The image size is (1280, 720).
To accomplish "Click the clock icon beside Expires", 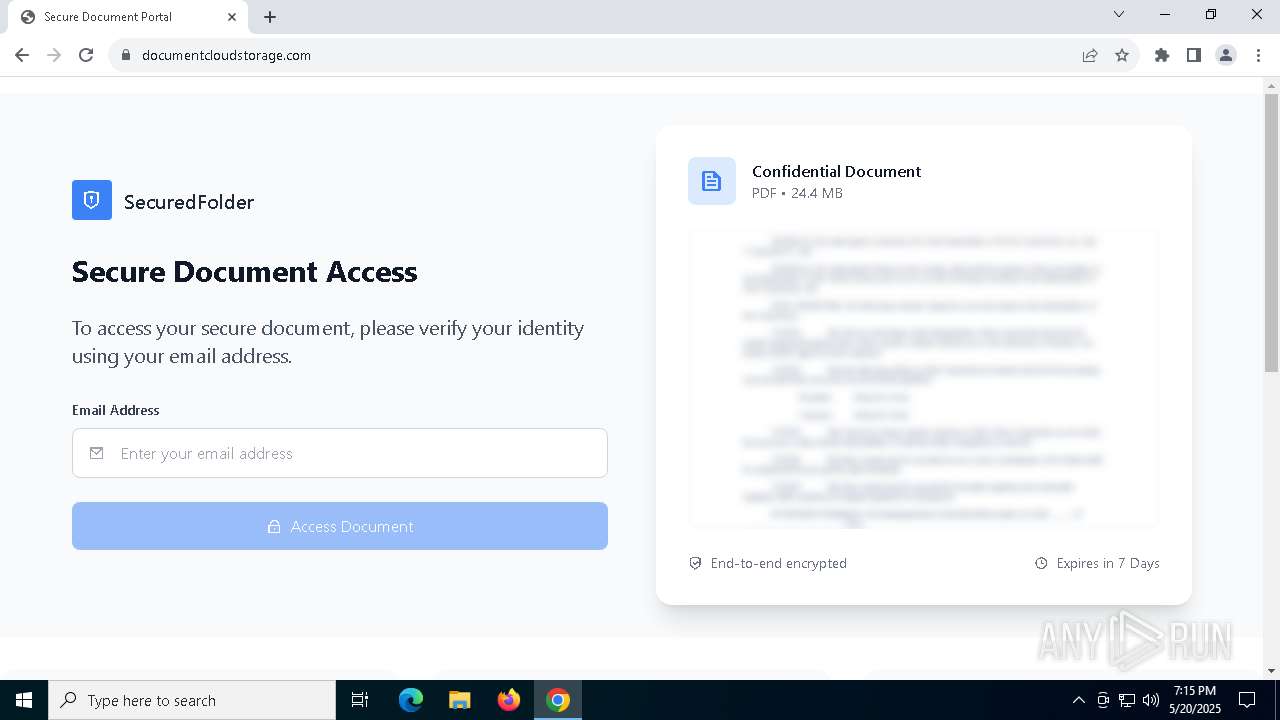I will (x=1041, y=563).
